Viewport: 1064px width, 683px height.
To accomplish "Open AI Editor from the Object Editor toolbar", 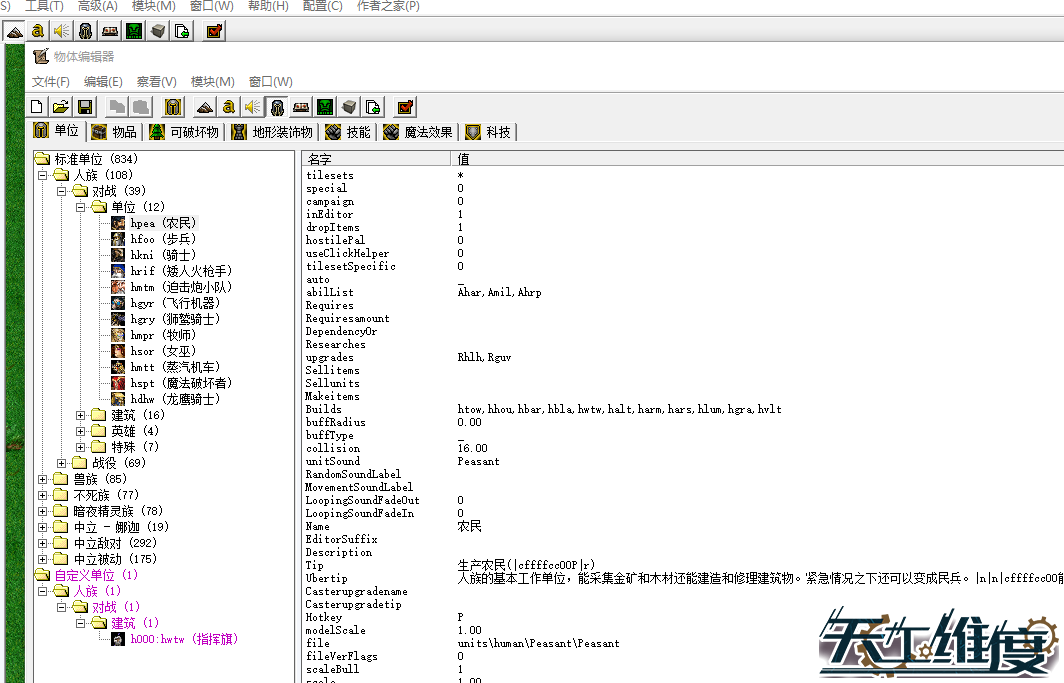I will 325,107.
